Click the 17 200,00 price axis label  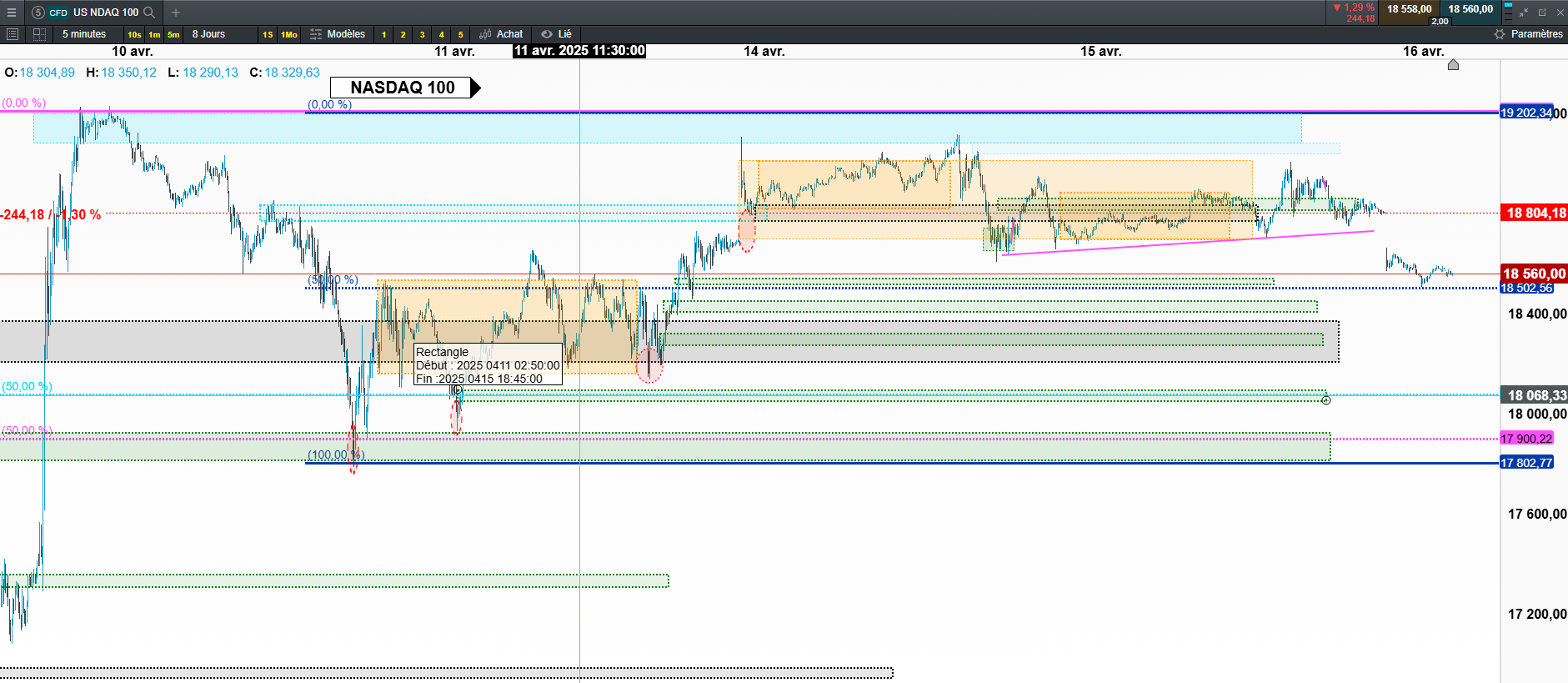pos(1537,614)
